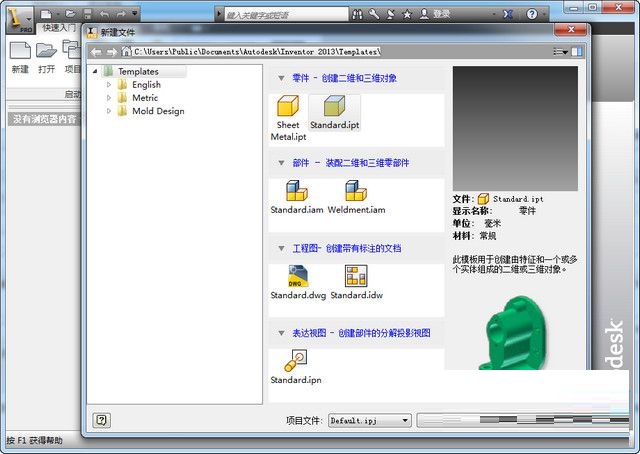The width and height of the screenshot is (640, 454).
Task: Open the help dropdown arrow in title bar
Action: 544,15
